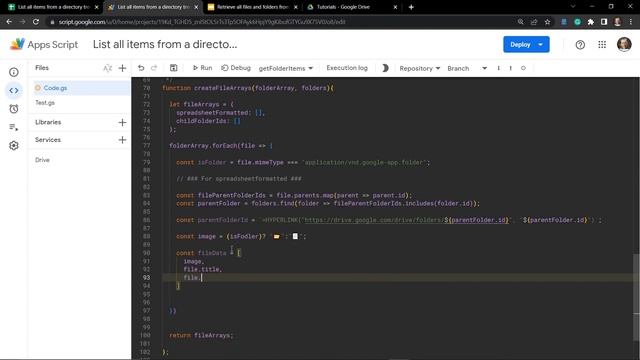
Task: Switch to the first Google Sheets tab
Action: 53,7
